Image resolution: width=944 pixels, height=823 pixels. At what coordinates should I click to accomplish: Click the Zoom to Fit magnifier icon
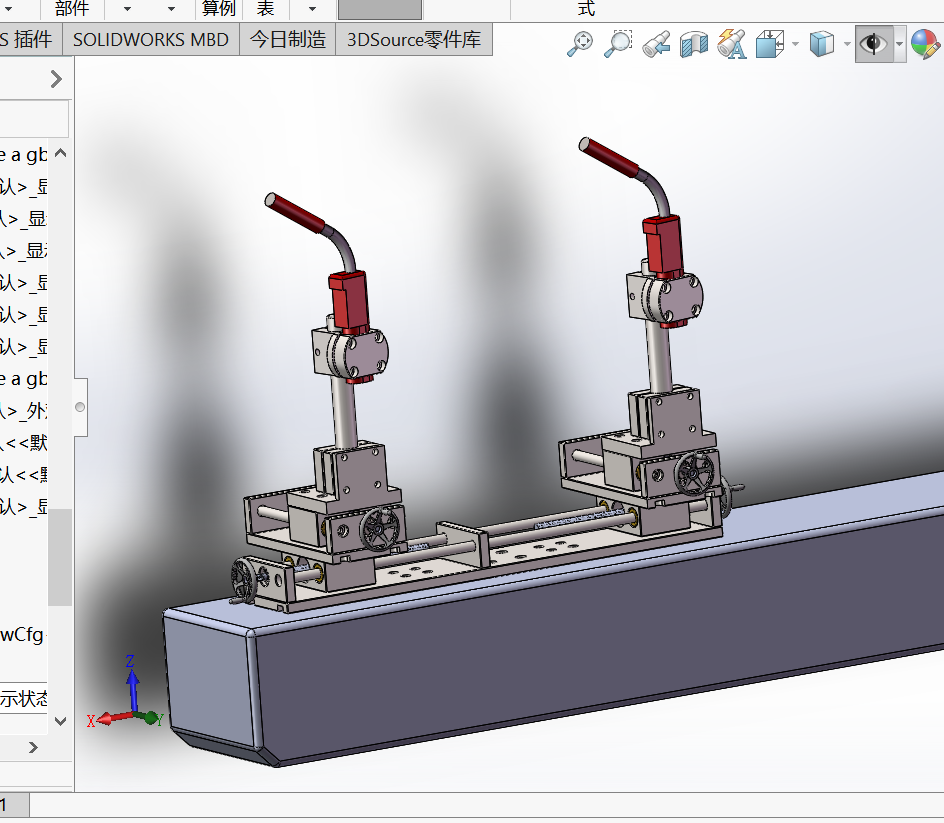[x=580, y=44]
